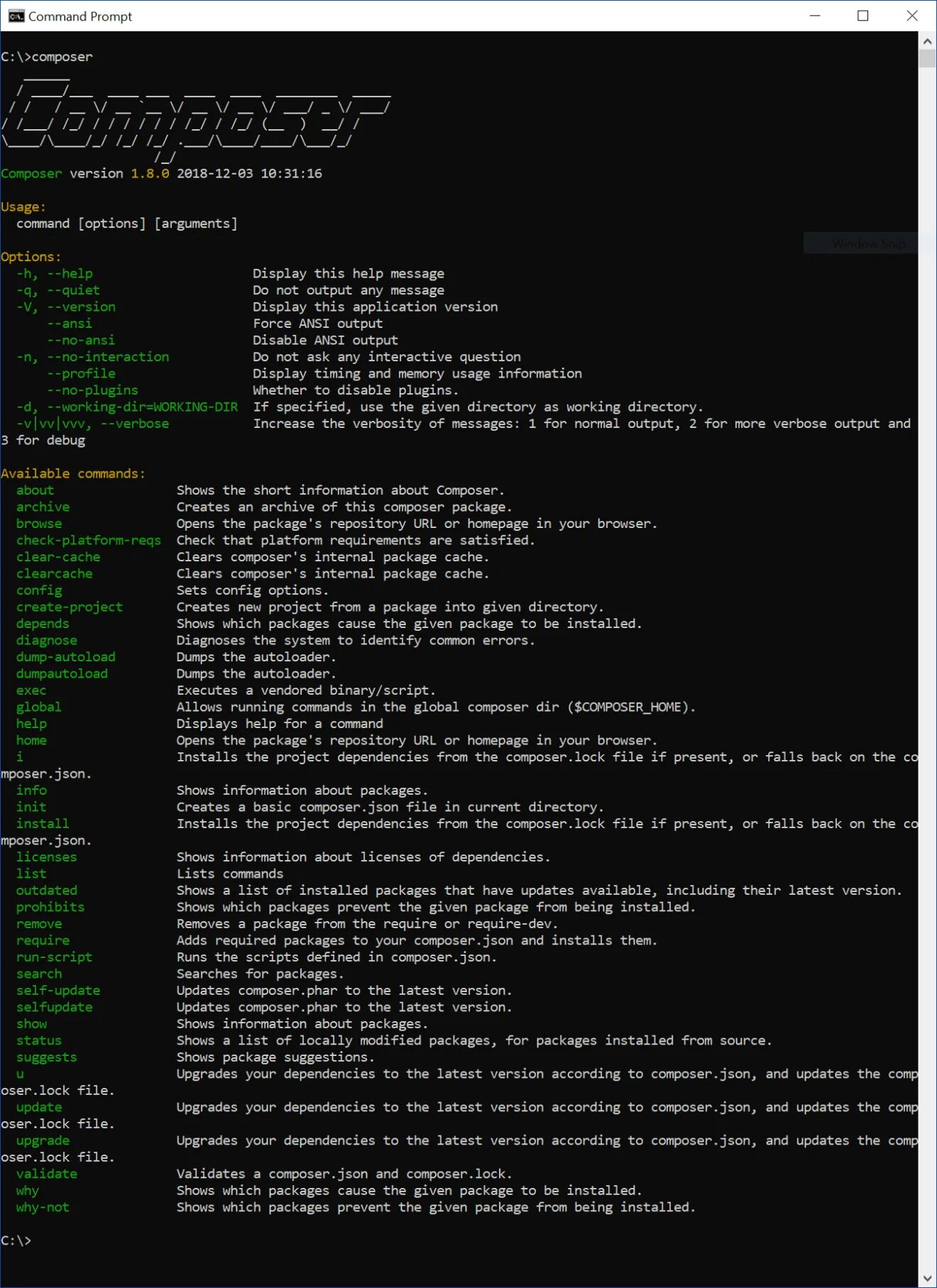Click the scrollbar down arrow
The width and height of the screenshot is (937, 1288).
[927, 1278]
